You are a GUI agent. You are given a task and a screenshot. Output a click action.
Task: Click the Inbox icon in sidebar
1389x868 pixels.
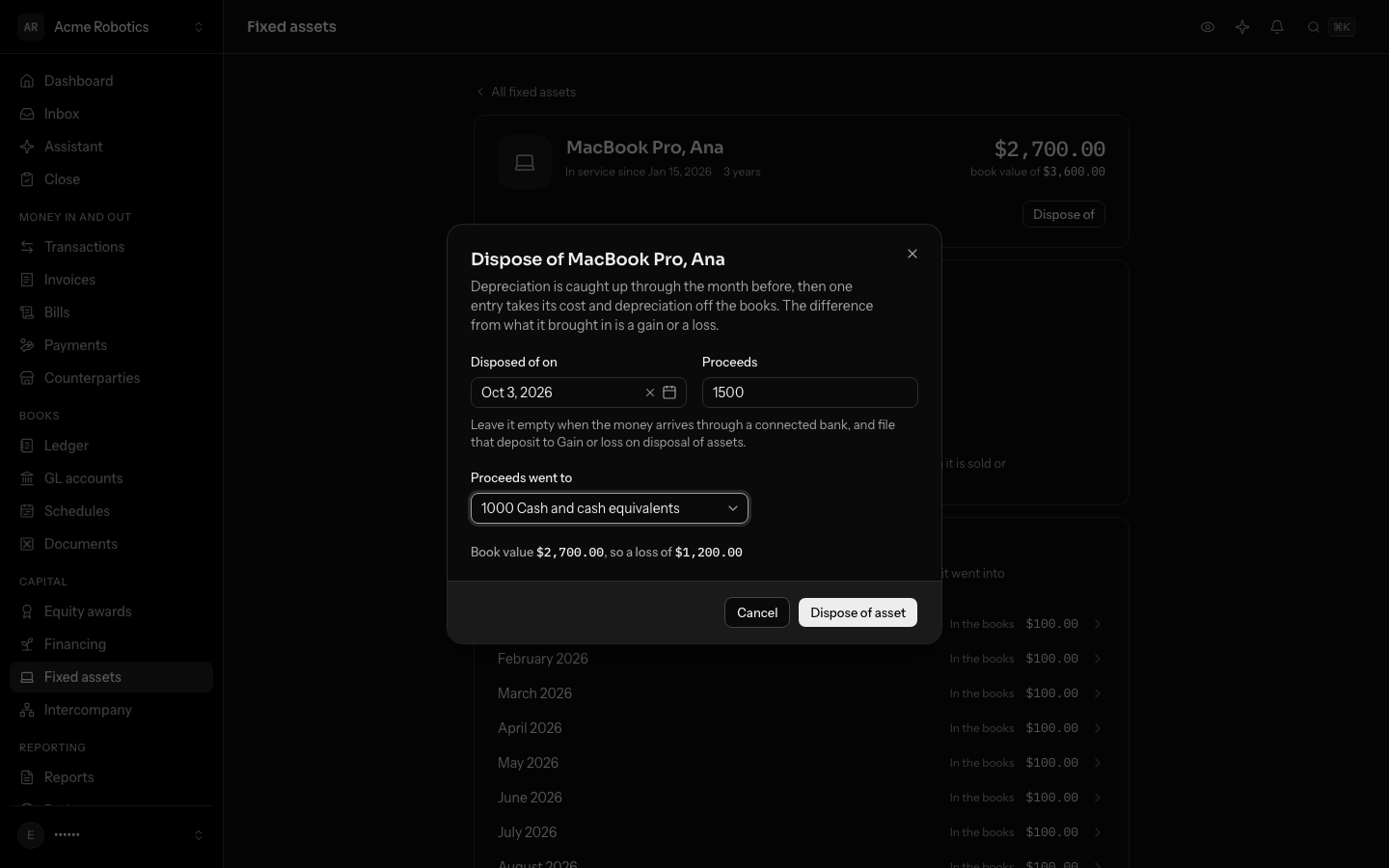point(27,114)
